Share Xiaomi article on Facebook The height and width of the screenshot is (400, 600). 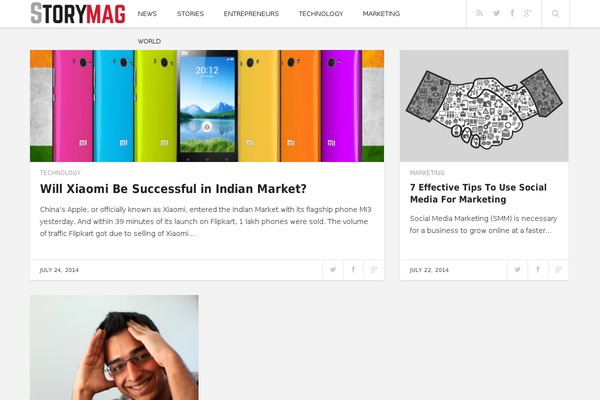[354, 270]
